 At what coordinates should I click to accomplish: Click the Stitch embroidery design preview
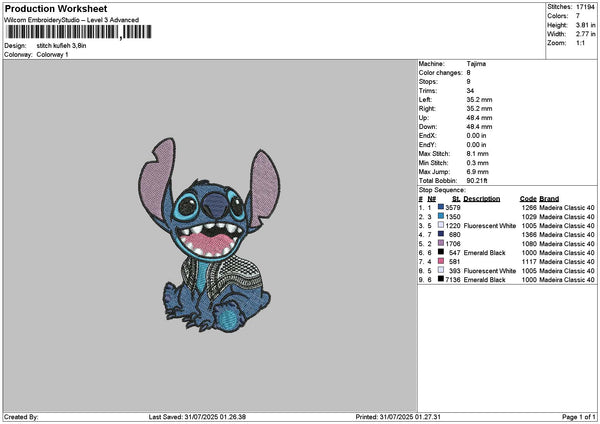click(209, 235)
